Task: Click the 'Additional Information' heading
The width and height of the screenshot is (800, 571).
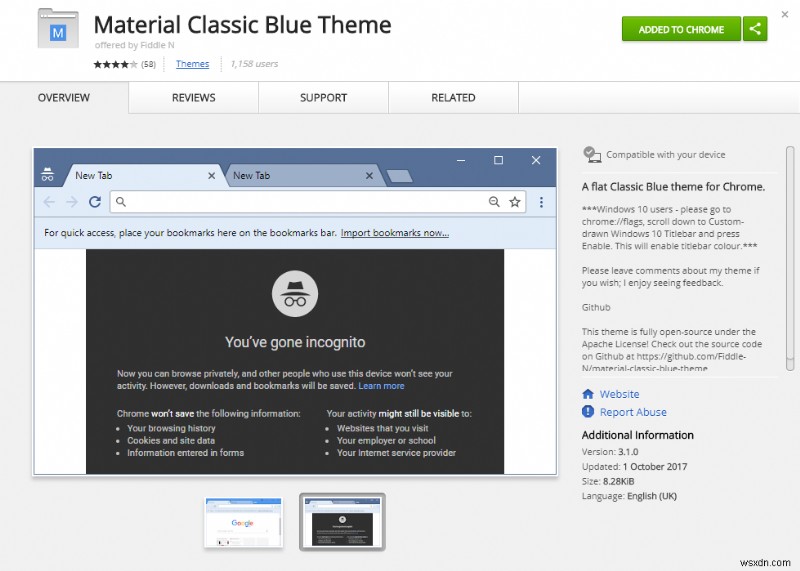Action: tap(638, 435)
